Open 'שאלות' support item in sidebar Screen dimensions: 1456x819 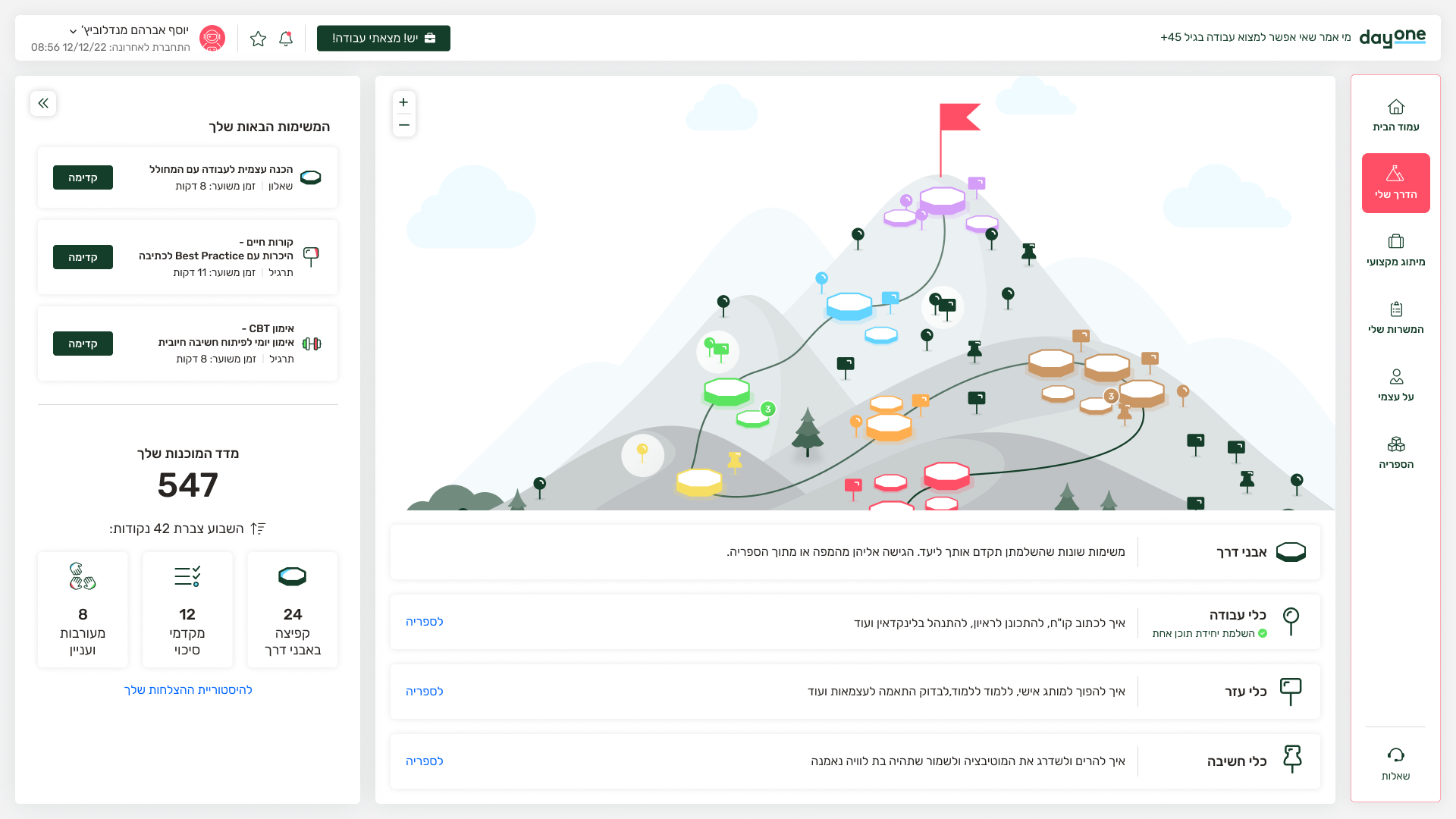click(1395, 764)
